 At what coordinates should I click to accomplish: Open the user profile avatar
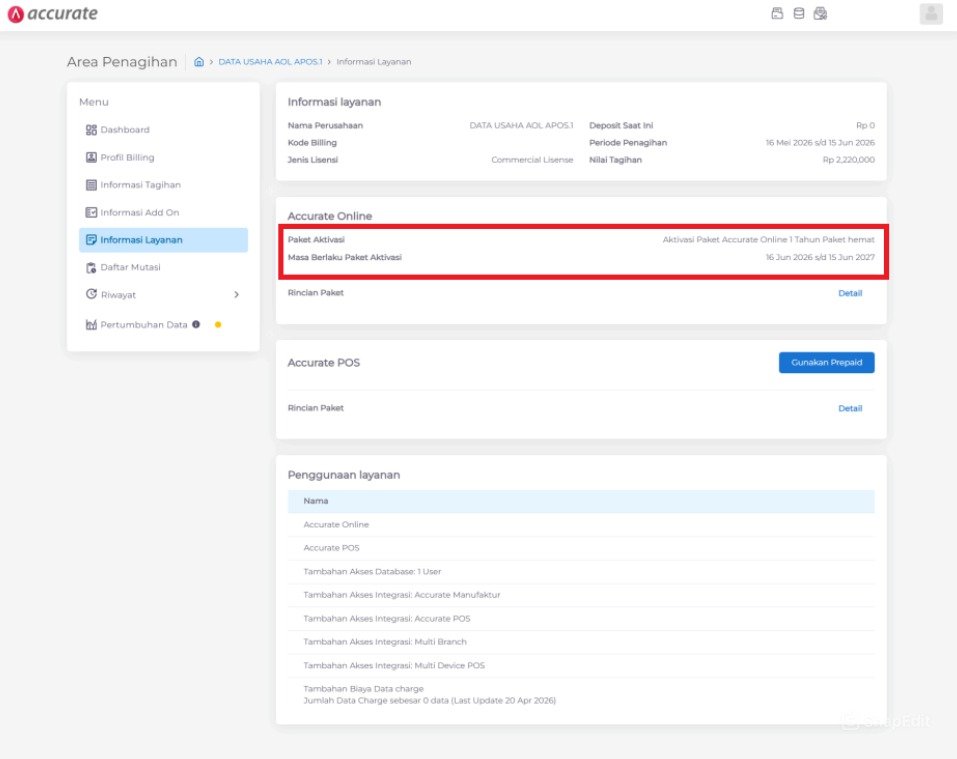click(931, 13)
